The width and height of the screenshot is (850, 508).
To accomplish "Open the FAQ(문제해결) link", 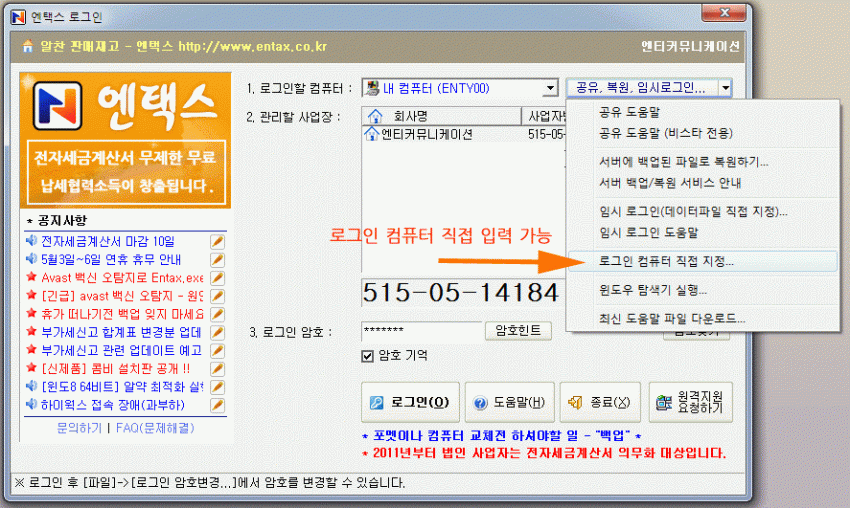I will 155,428.
